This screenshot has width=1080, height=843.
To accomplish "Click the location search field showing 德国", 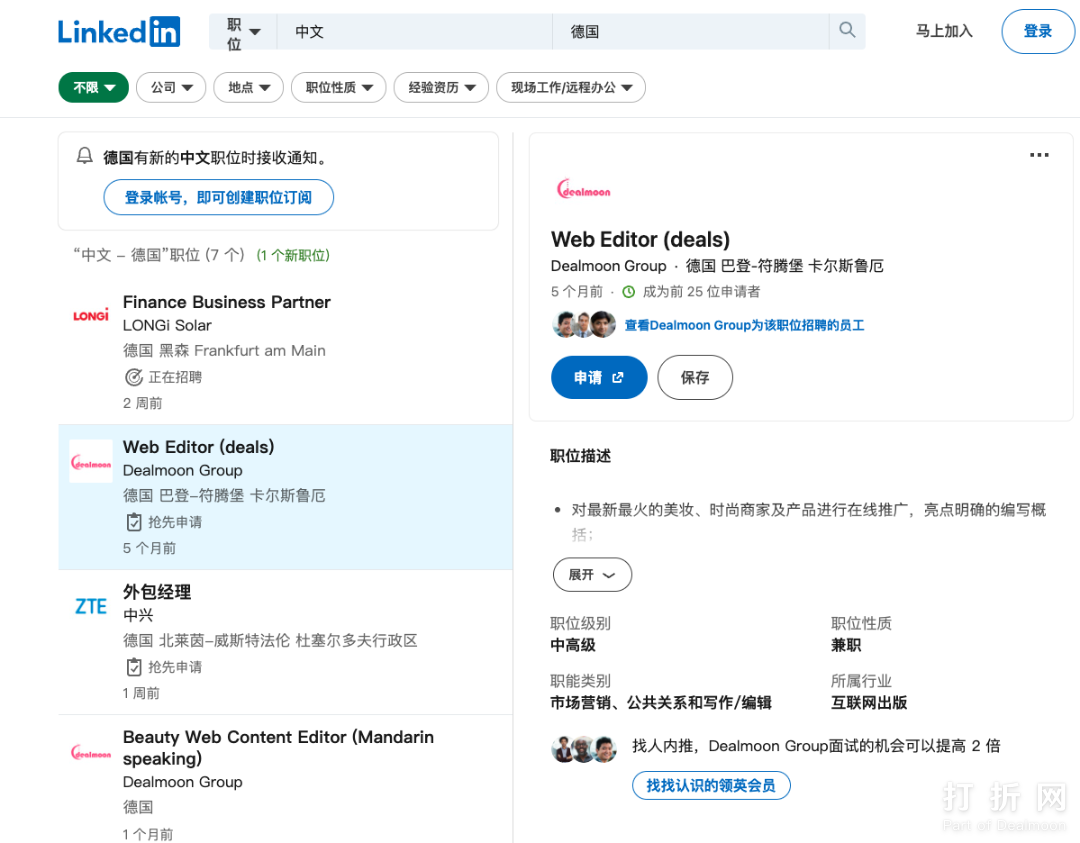I will (690, 32).
